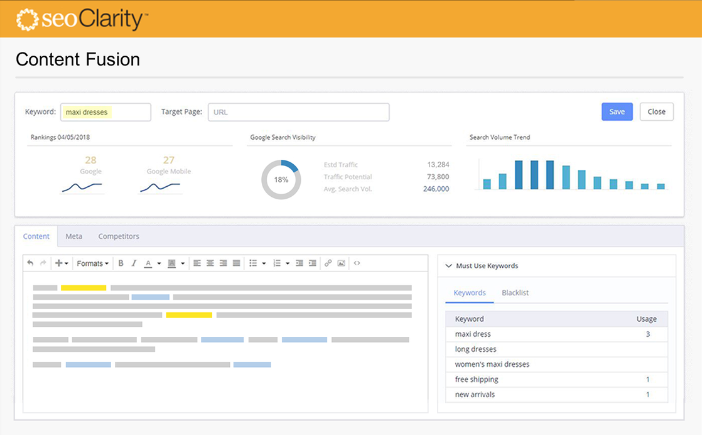Viewport: 702px width, 435px height.
Task: Click the undo arrow in editor toolbar
Action: tap(30, 263)
